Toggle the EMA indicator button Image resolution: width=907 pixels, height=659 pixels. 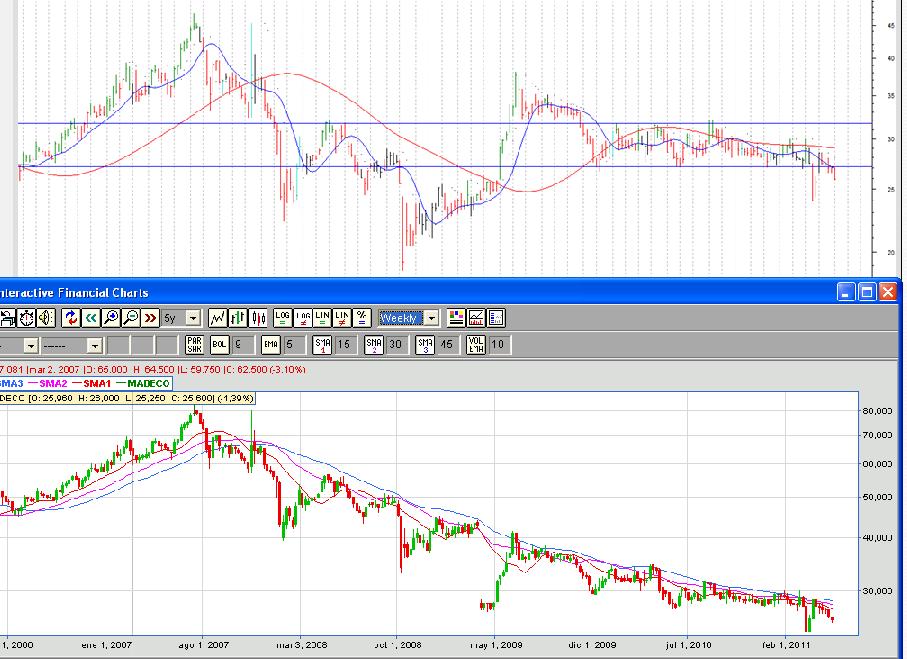pos(270,345)
